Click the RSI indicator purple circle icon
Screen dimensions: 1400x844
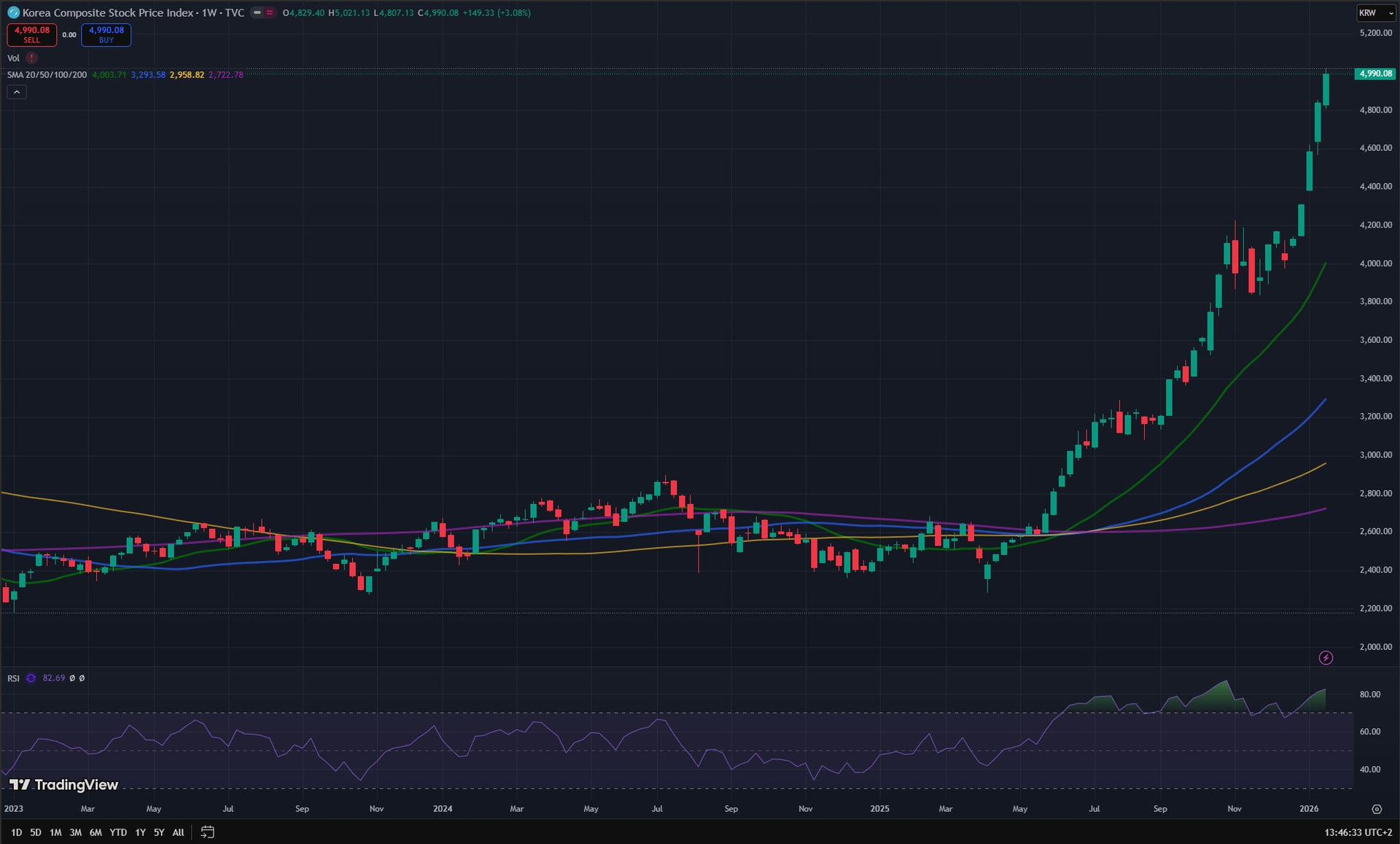click(x=31, y=678)
